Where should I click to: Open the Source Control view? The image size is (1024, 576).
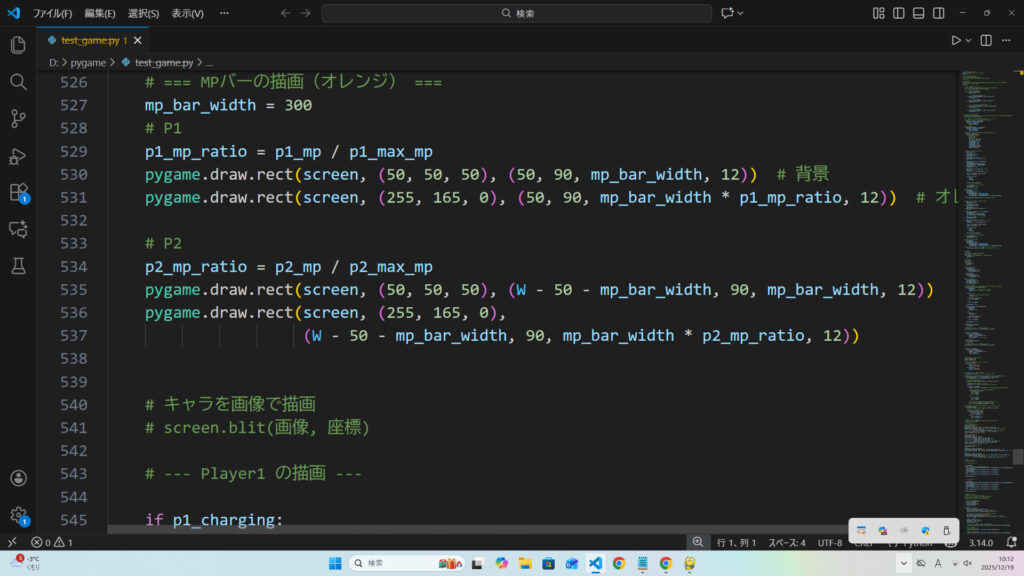tap(17, 119)
